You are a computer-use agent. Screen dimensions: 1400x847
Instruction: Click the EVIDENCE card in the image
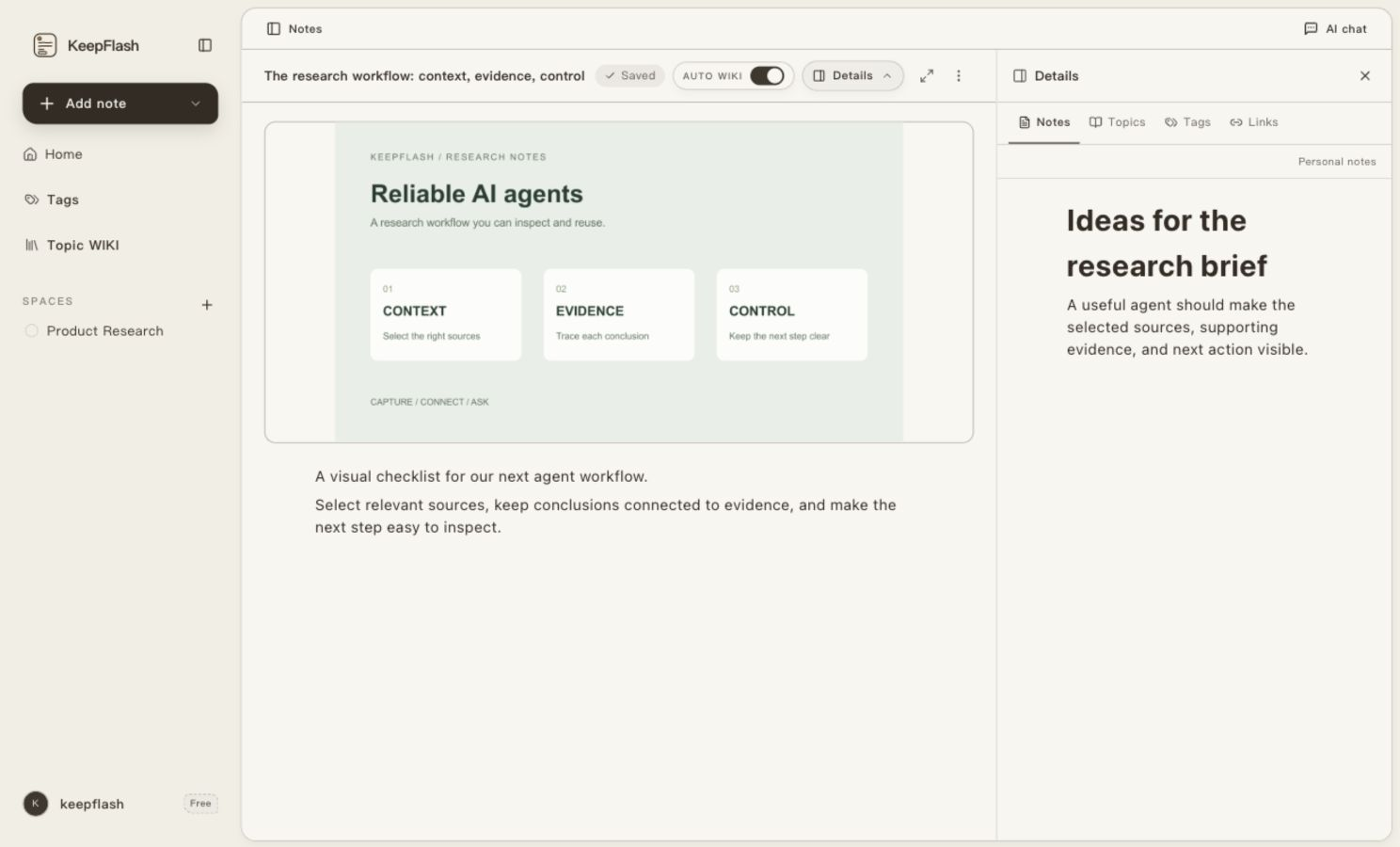pyautogui.click(x=619, y=314)
